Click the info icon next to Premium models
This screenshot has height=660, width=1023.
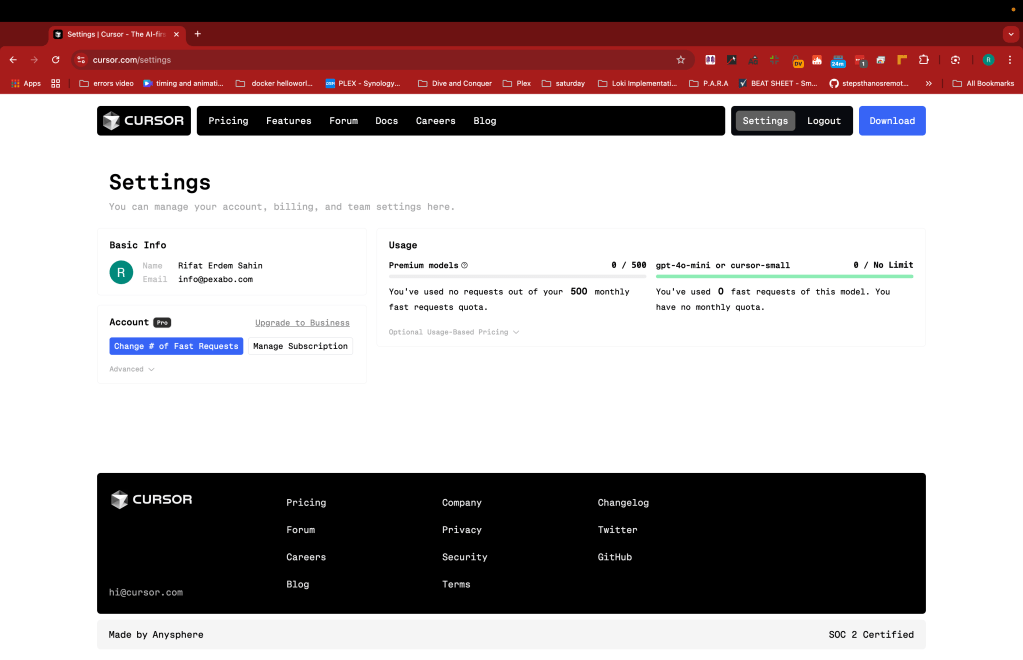tap(465, 265)
